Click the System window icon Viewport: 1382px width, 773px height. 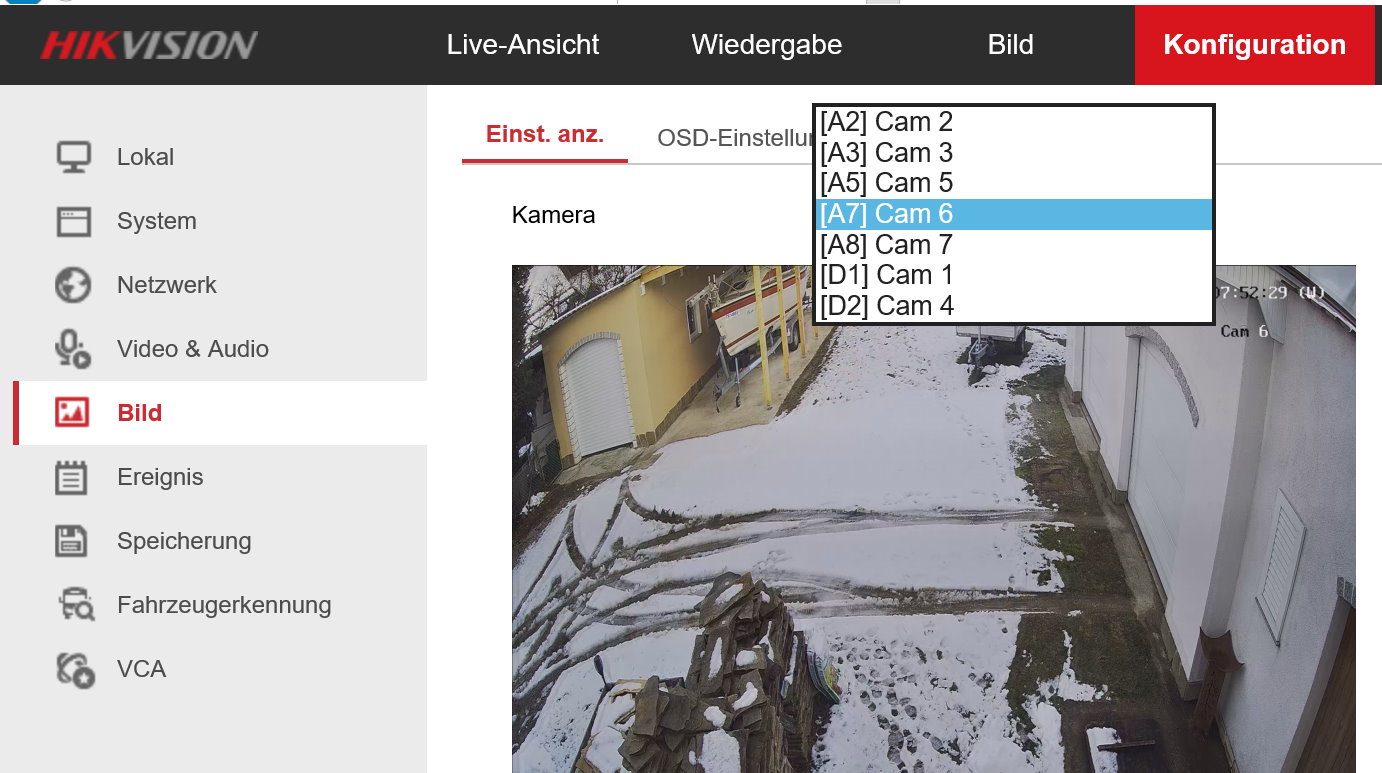[73, 221]
